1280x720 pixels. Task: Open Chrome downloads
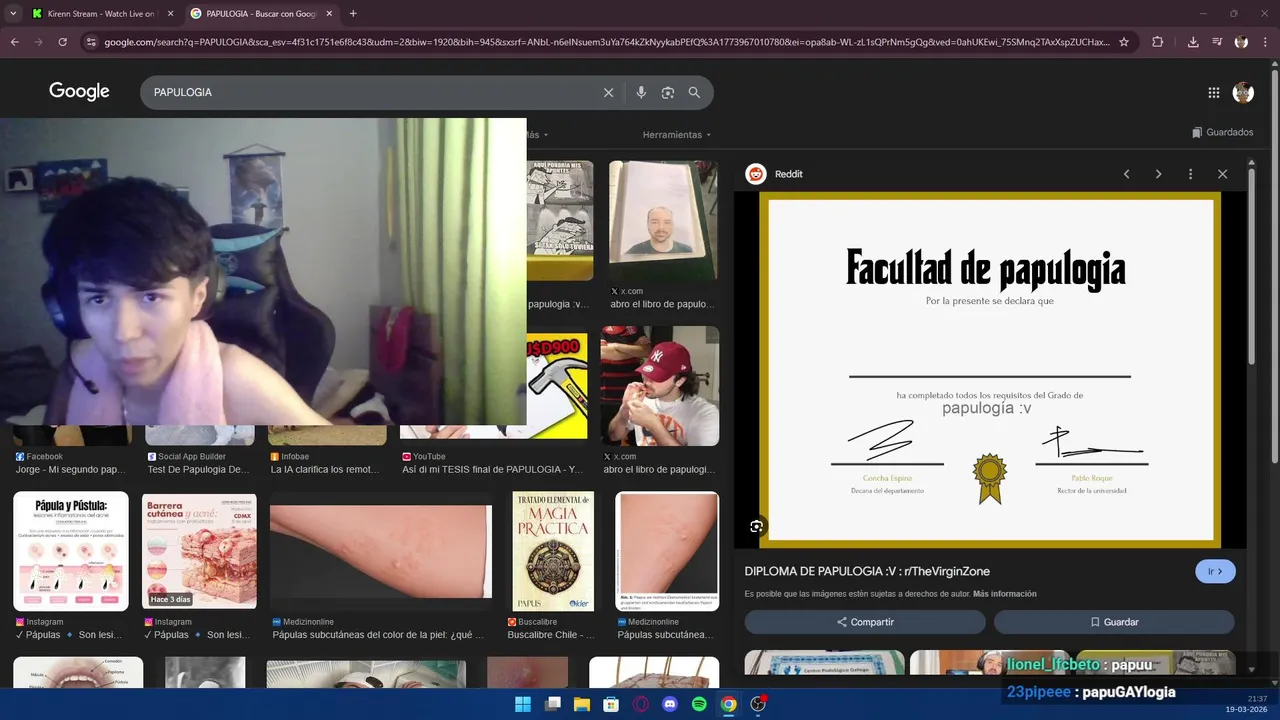click(x=1193, y=42)
